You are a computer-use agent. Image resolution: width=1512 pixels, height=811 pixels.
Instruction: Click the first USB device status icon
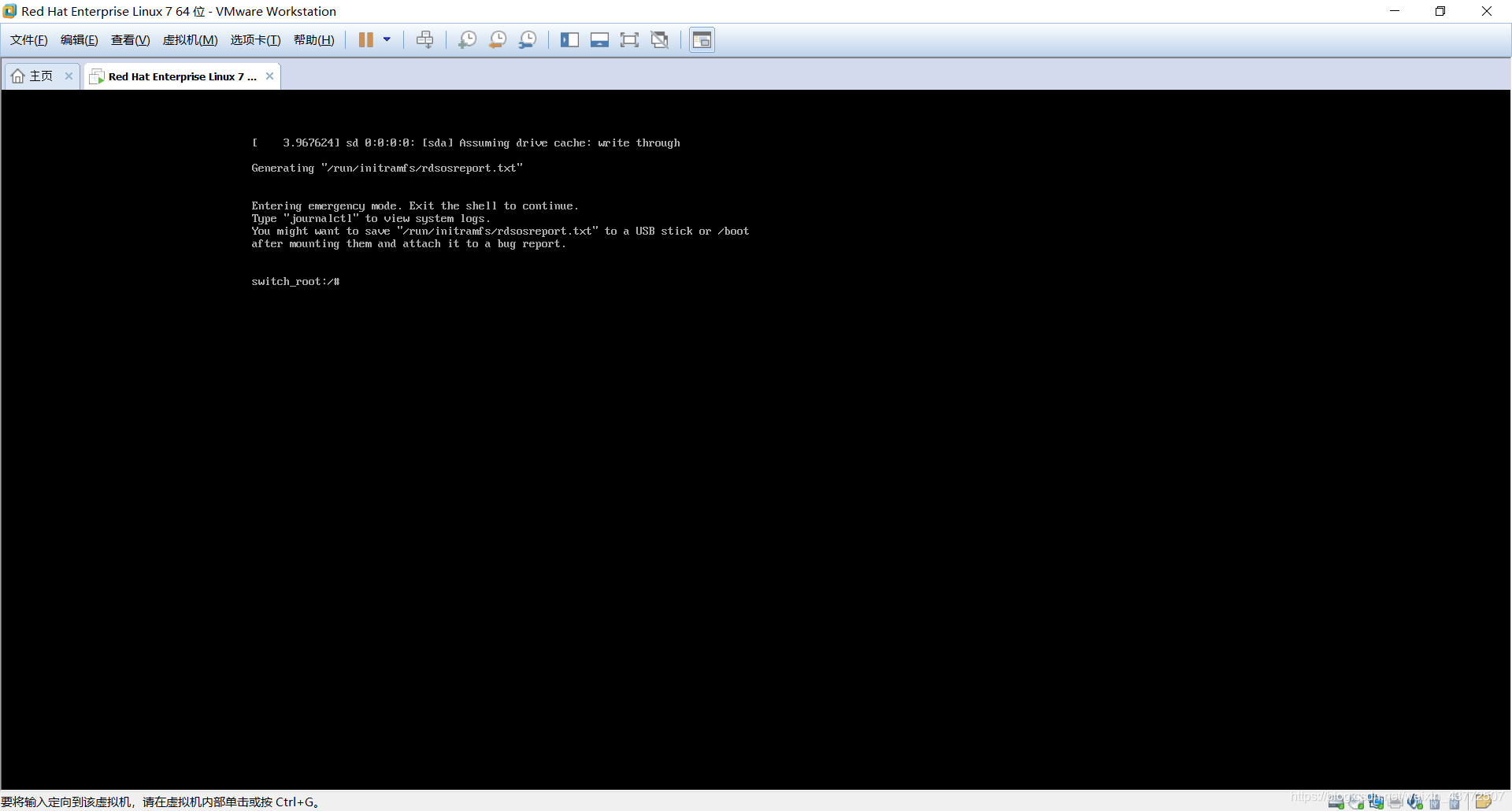1435,802
